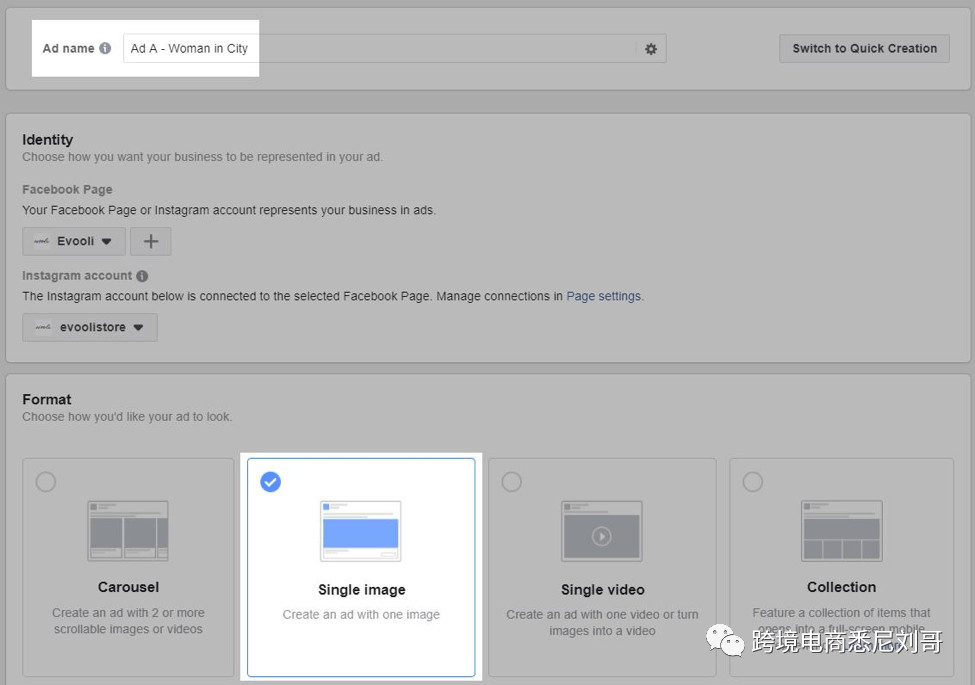Expand the evoolistore Instagram account dropdown
The image size is (975, 685).
point(90,327)
